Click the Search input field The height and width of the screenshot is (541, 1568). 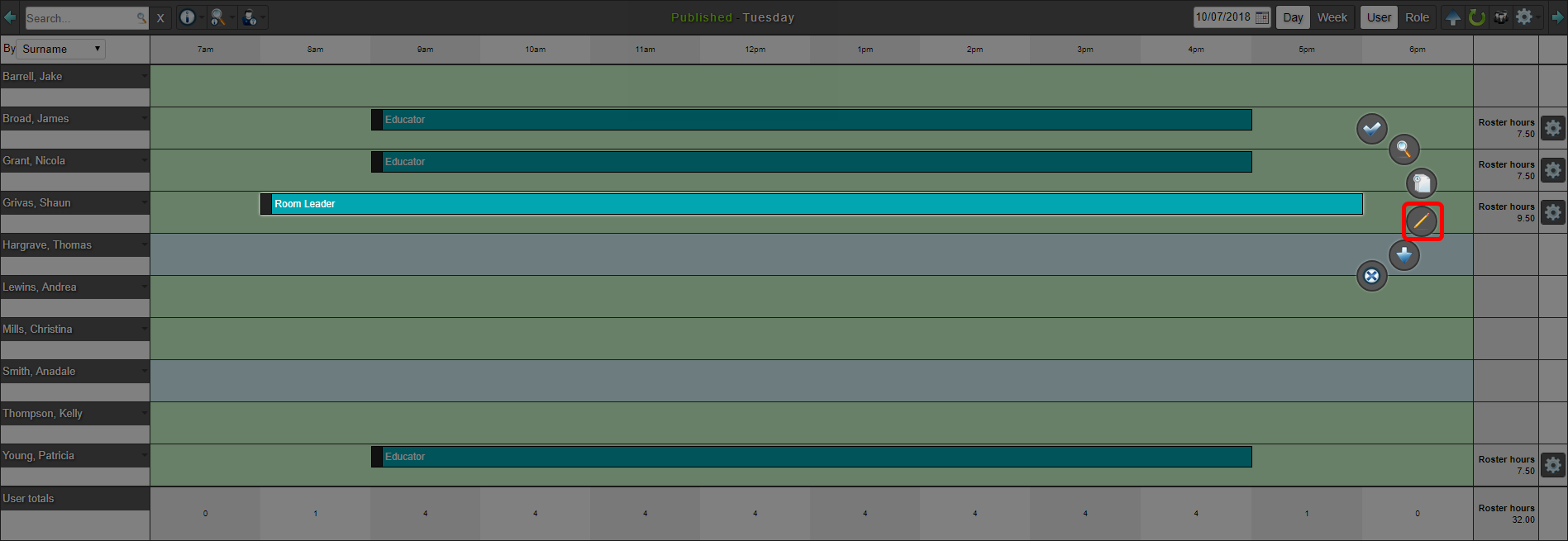[x=80, y=18]
